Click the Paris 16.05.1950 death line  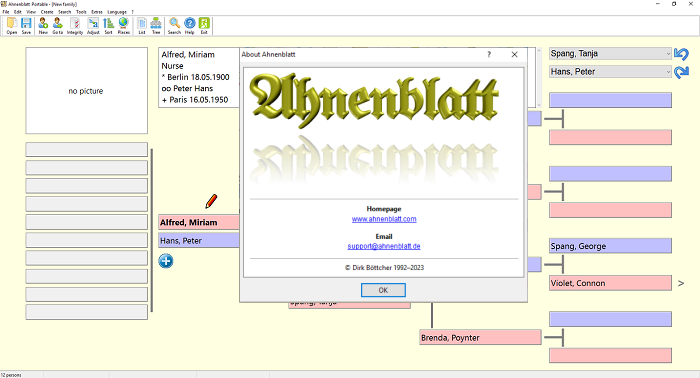[195, 100]
